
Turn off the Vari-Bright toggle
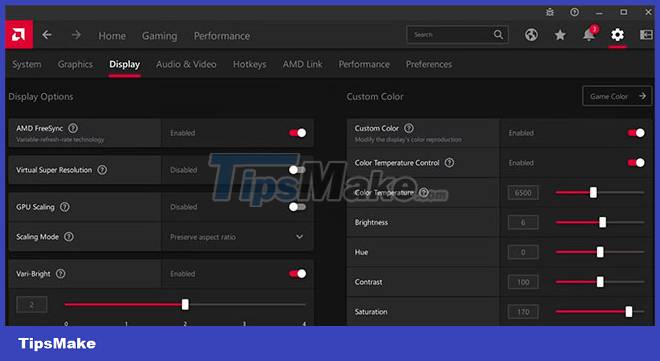click(x=298, y=273)
